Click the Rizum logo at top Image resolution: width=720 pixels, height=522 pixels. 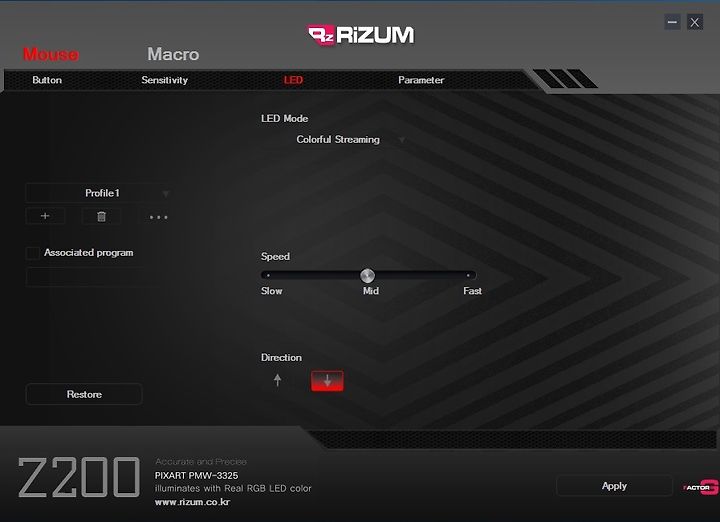(x=361, y=35)
